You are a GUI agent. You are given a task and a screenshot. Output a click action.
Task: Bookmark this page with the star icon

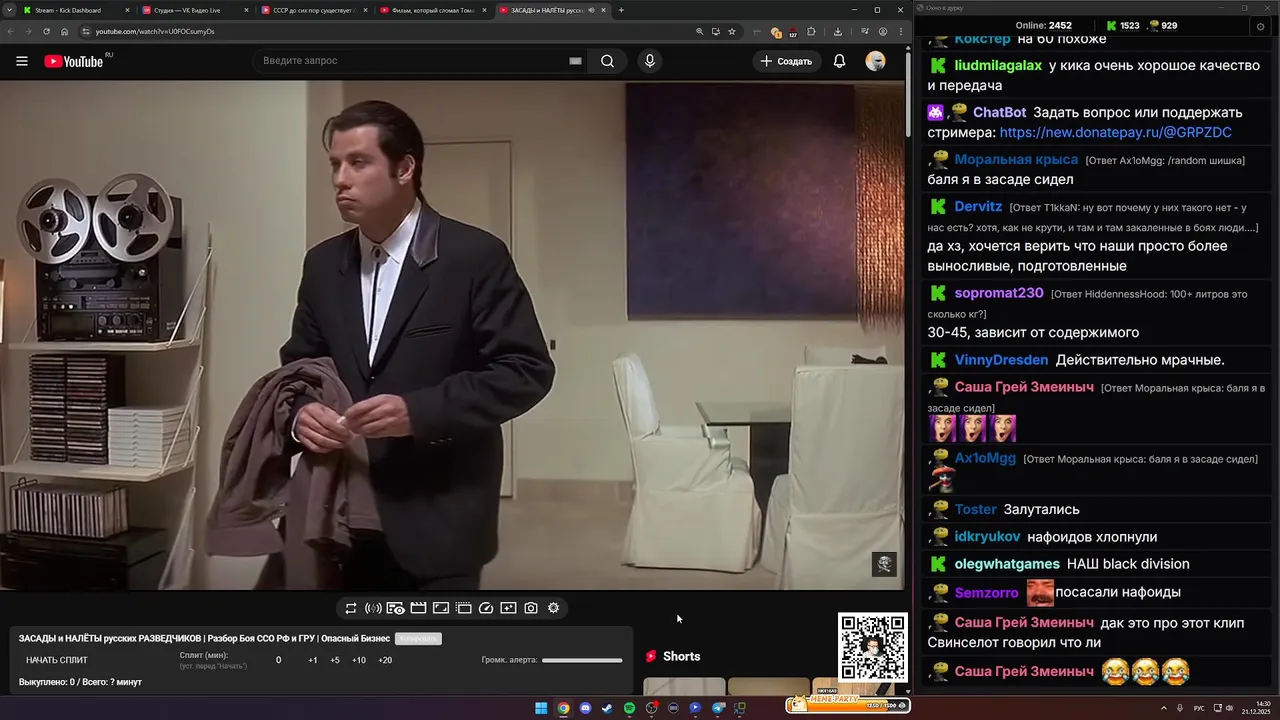732,31
